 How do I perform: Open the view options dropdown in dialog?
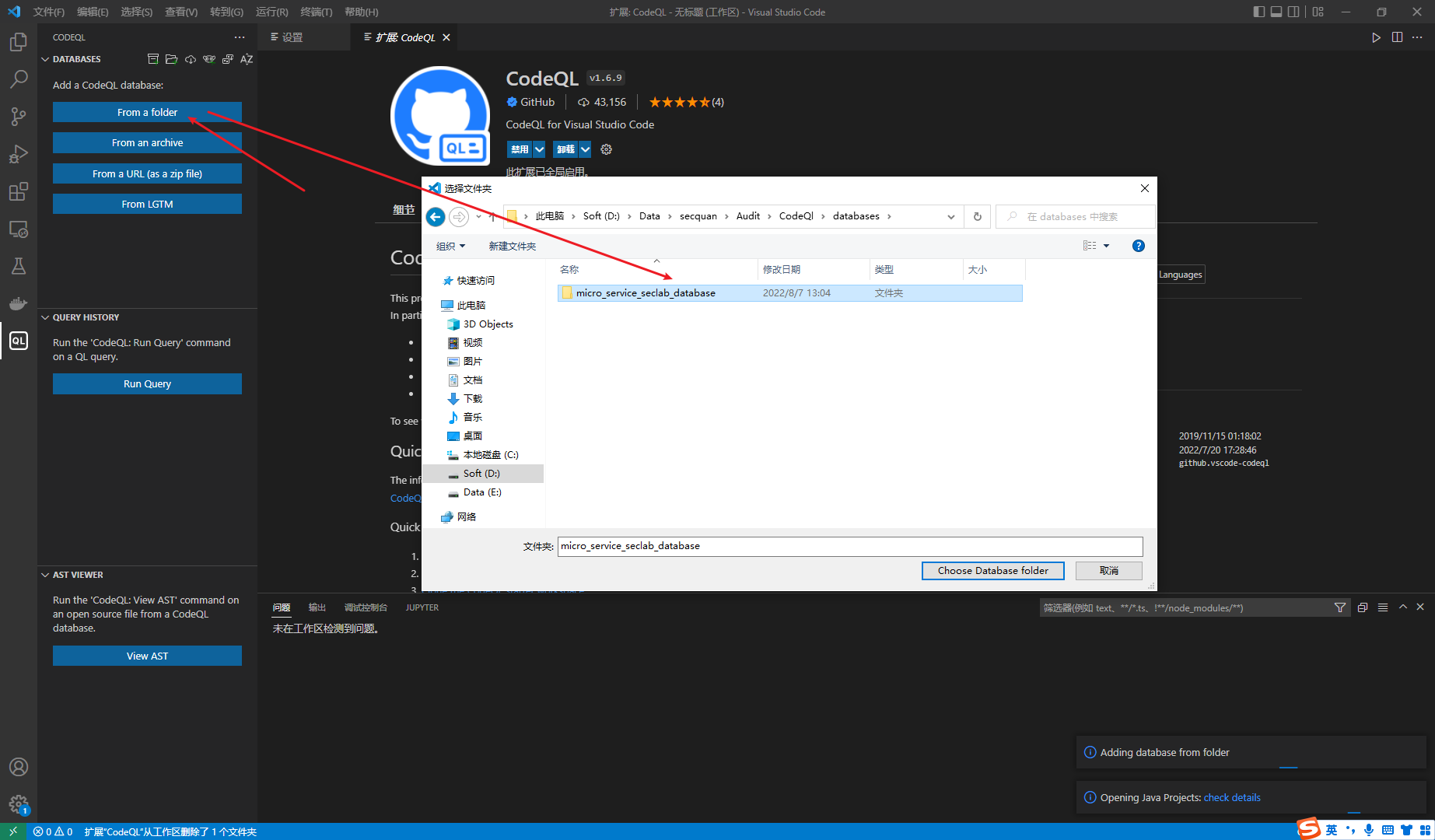point(1107,246)
